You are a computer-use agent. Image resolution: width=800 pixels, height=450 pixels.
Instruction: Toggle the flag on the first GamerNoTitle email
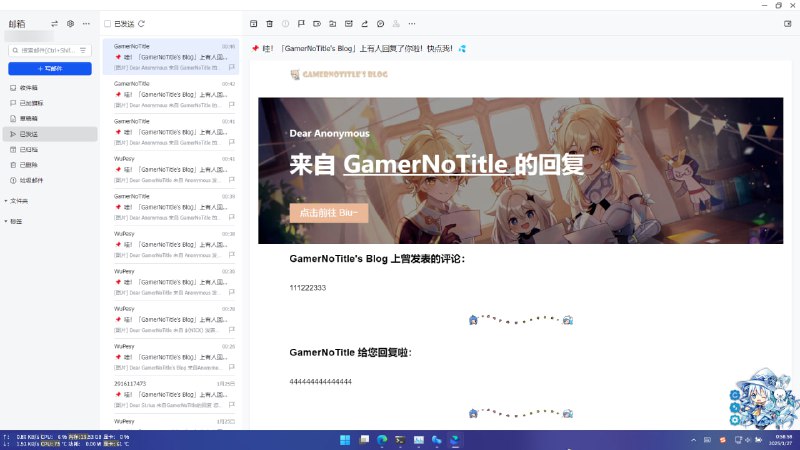click(232, 67)
